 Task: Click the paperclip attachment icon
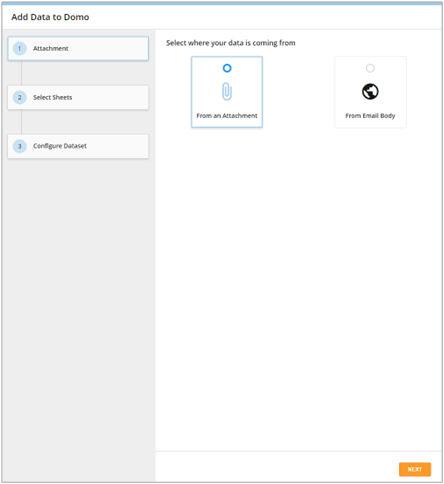pos(227,92)
